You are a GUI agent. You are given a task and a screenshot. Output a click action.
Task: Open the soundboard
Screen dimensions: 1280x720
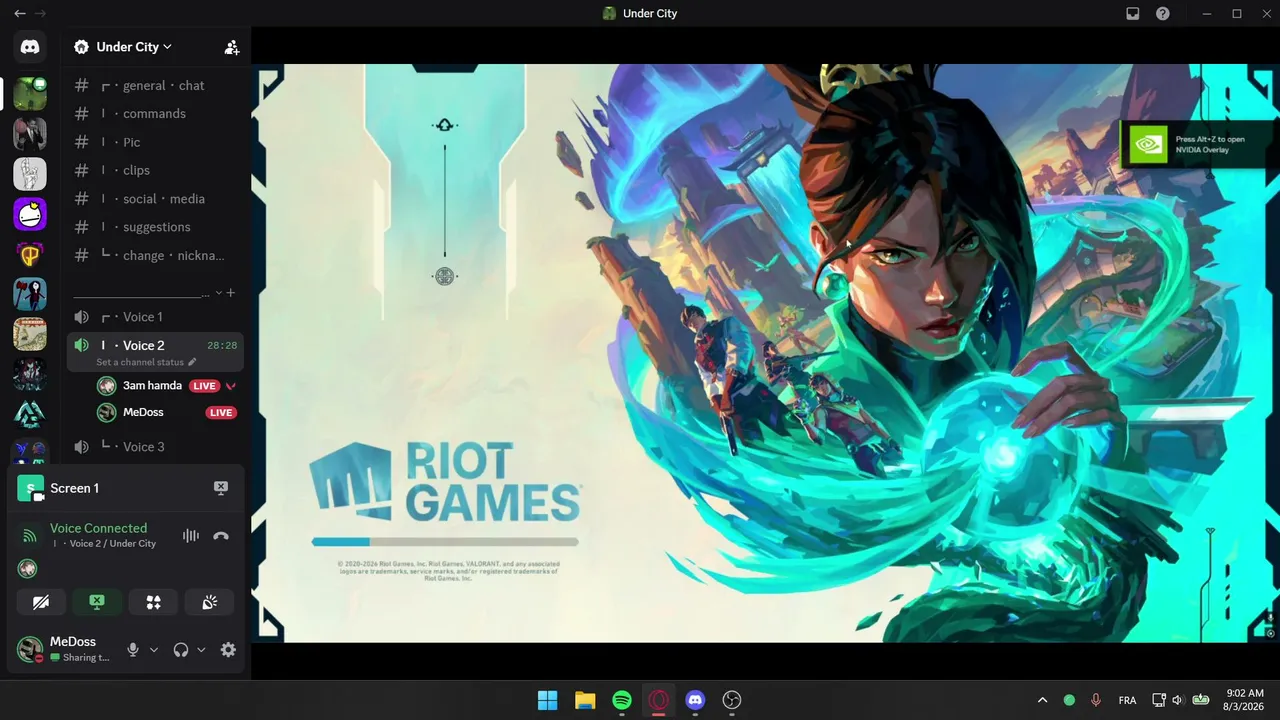(x=210, y=602)
